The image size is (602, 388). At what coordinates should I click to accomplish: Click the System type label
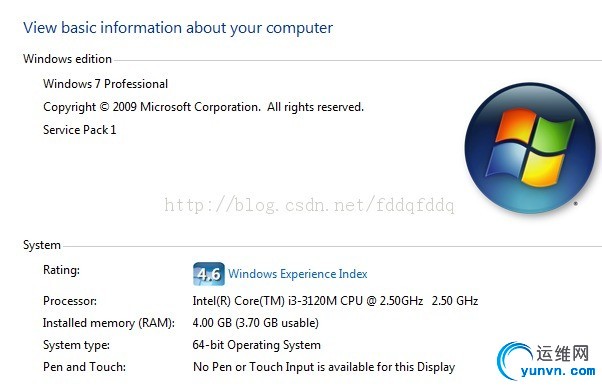(76, 345)
